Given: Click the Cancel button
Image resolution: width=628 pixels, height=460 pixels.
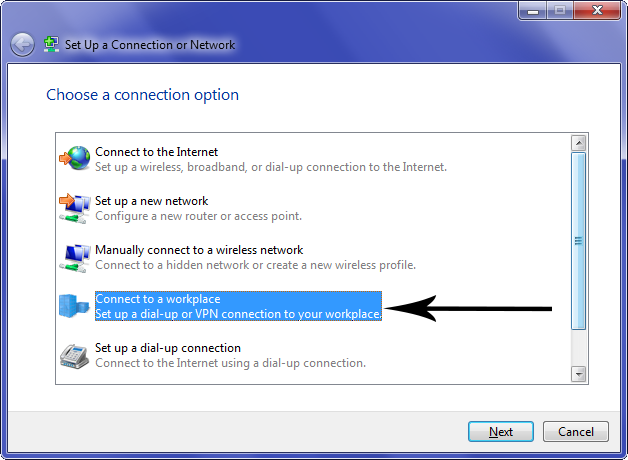Looking at the screenshot, I should coord(576,432).
